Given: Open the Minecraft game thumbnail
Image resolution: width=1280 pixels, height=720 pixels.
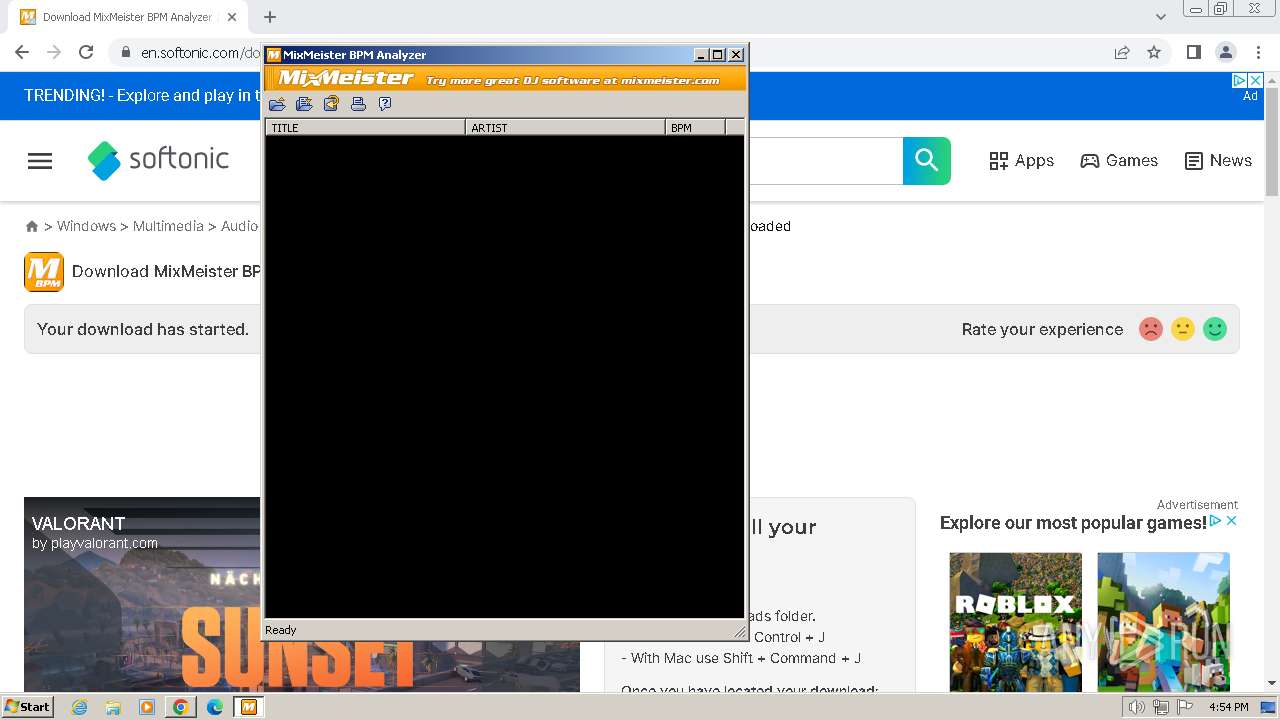Looking at the screenshot, I should click(1164, 621).
